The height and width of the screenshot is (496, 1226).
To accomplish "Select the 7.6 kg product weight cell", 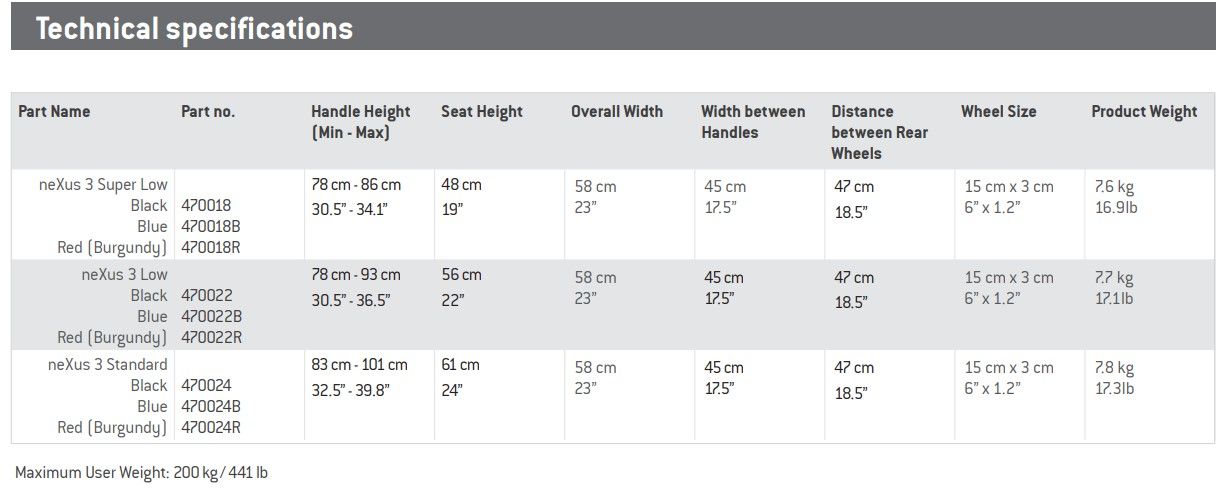I will [x=1114, y=187].
